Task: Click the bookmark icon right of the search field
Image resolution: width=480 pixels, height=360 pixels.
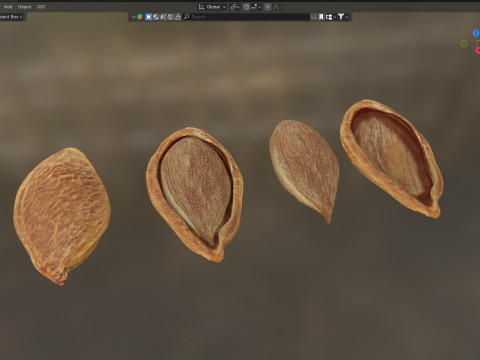Action: click(x=321, y=17)
